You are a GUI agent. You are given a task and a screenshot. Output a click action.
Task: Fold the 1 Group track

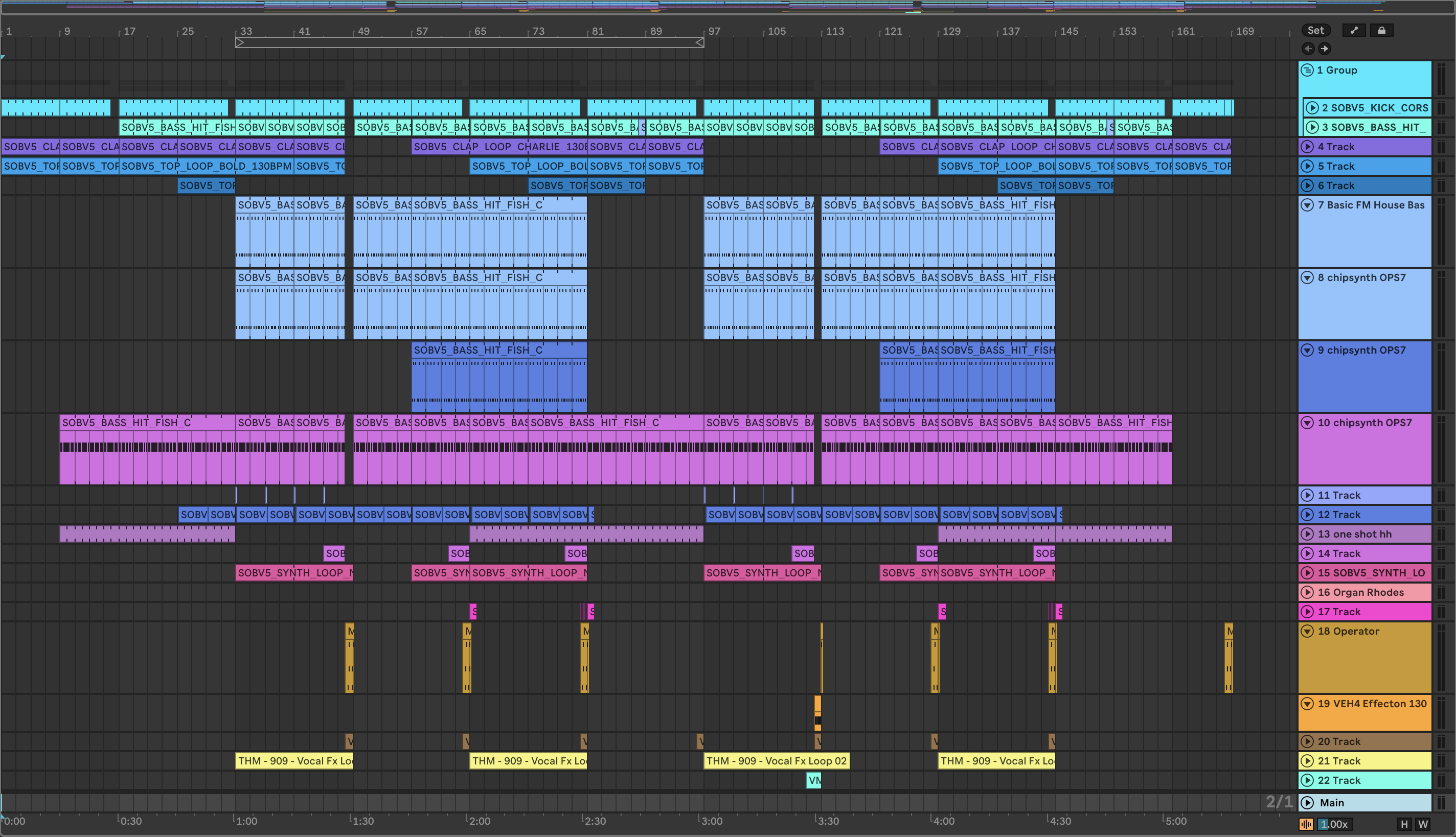pyautogui.click(x=1307, y=70)
